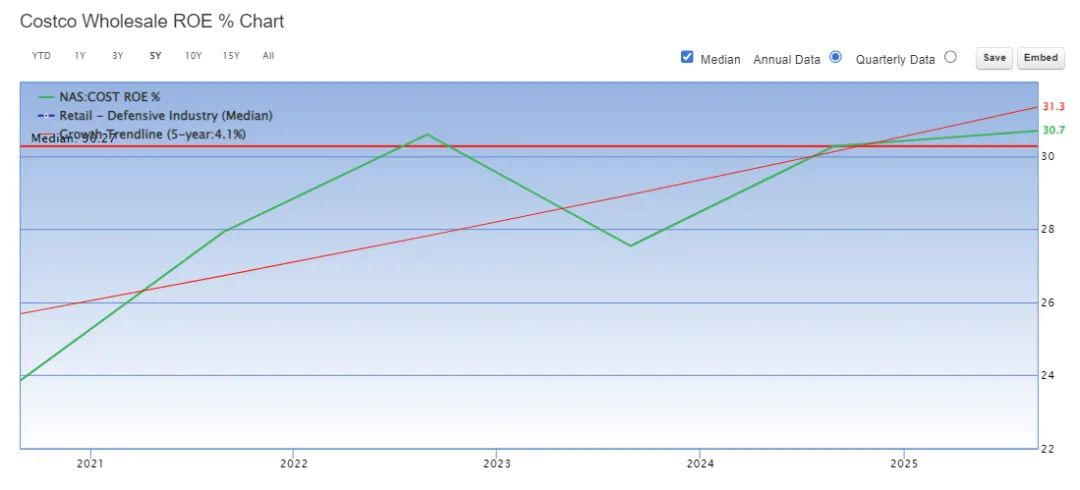Select the 1Y time range
1080x490 pixels.
[80, 56]
